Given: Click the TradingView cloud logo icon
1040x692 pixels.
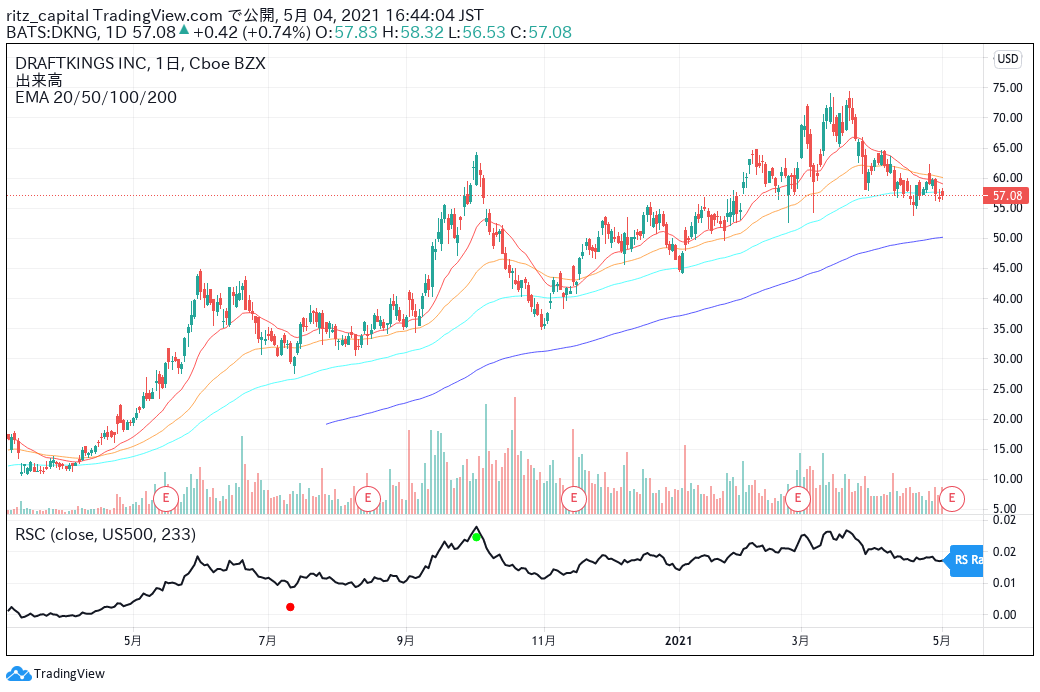Looking at the screenshot, I should click(x=18, y=674).
